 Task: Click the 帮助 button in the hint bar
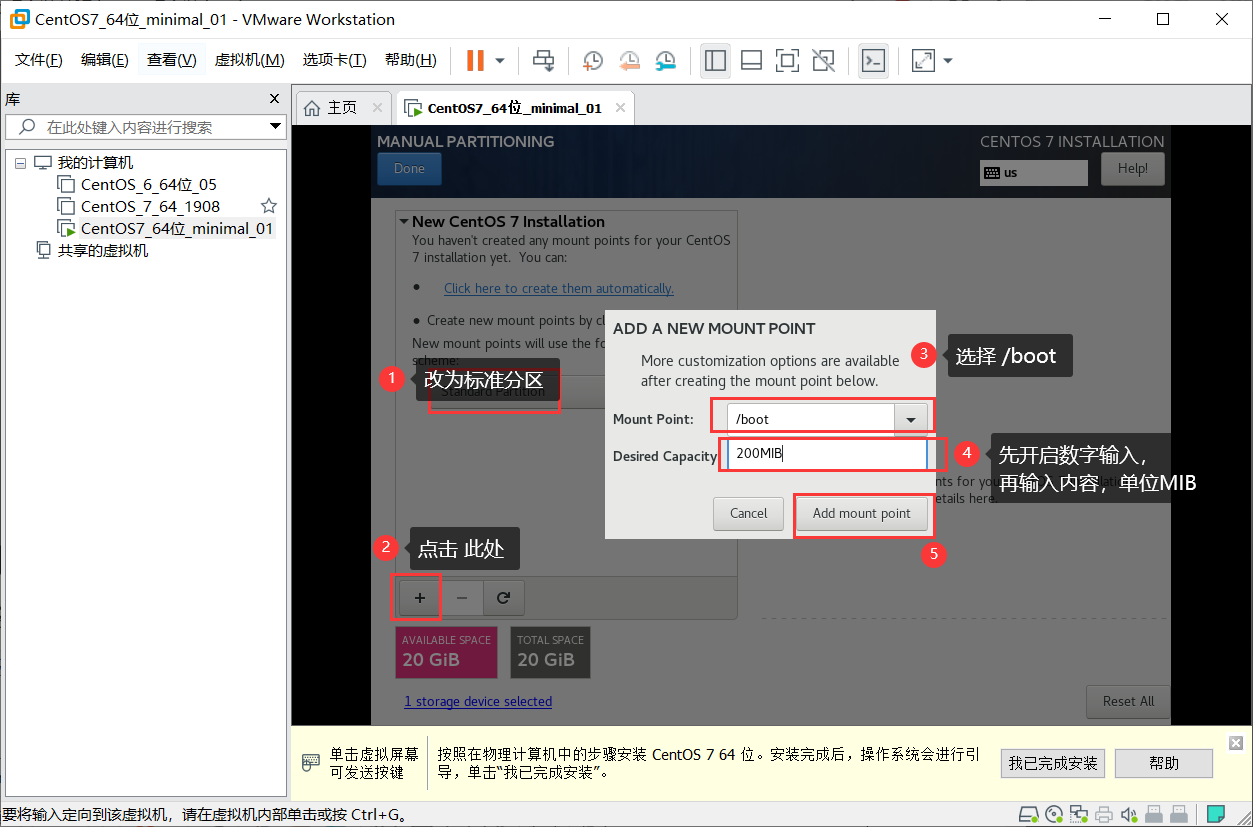point(1164,763)
